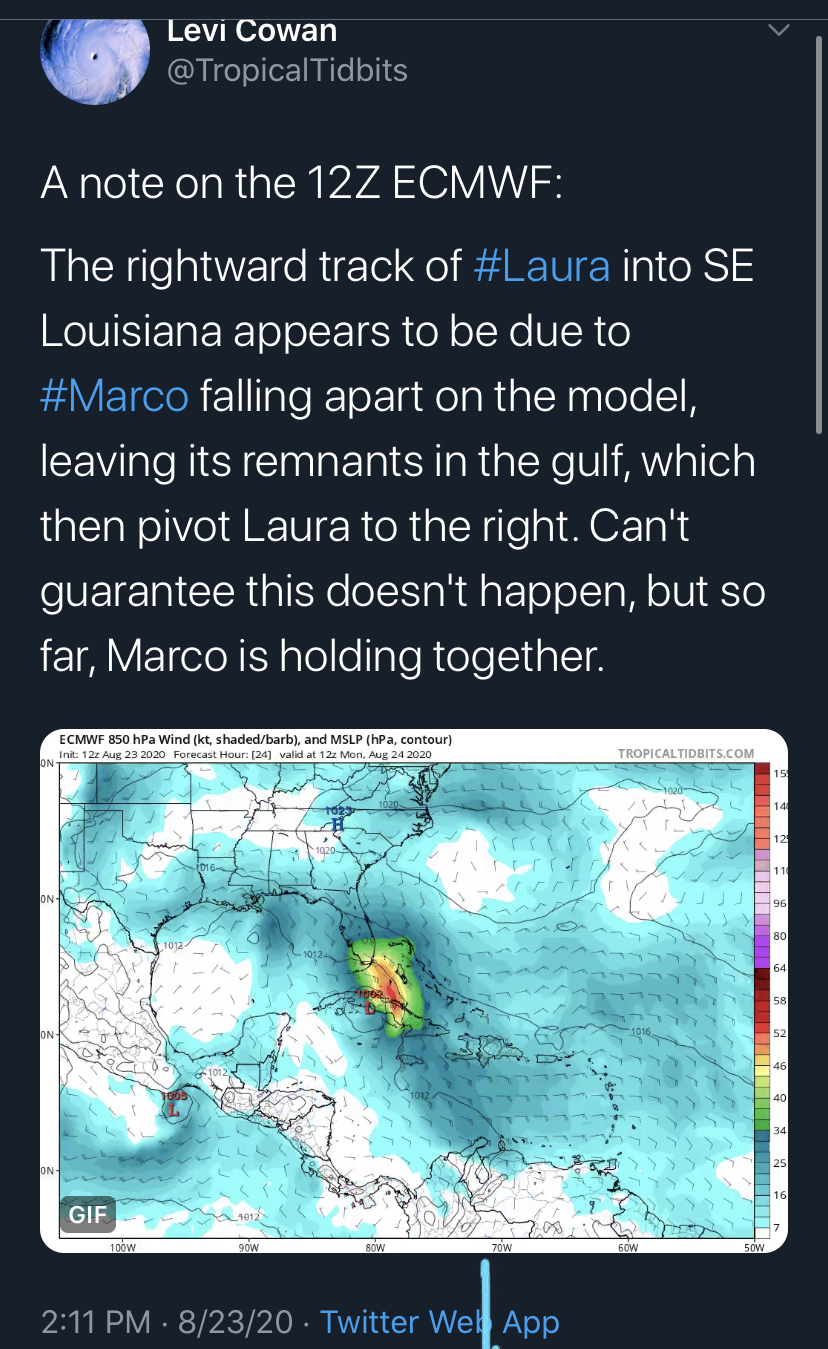Click the TROPICALTIDBITS.COM watermark
This screenshot has height=1349, width=828.
(686, 753)
